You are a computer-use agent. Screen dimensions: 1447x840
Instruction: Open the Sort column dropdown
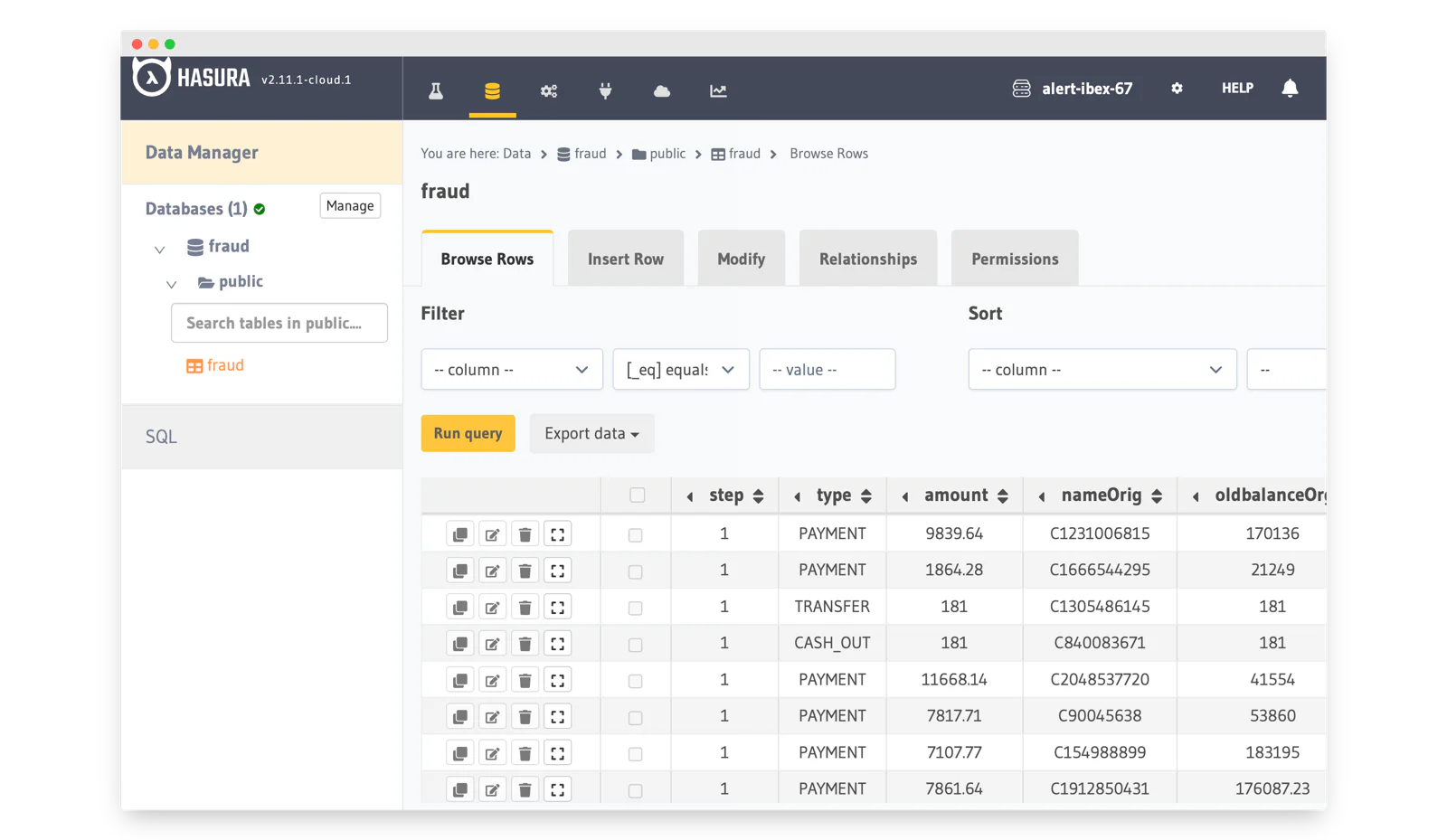pos(1102,369)
